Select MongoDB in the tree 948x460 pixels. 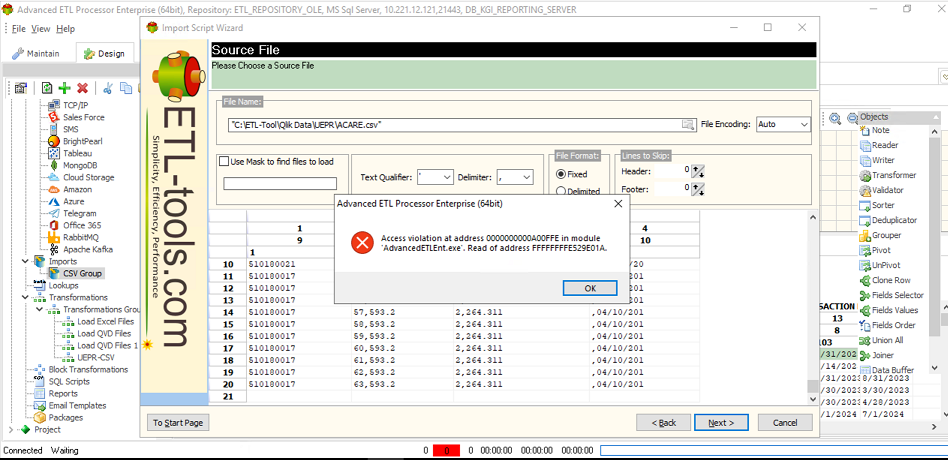click(80, 165)
